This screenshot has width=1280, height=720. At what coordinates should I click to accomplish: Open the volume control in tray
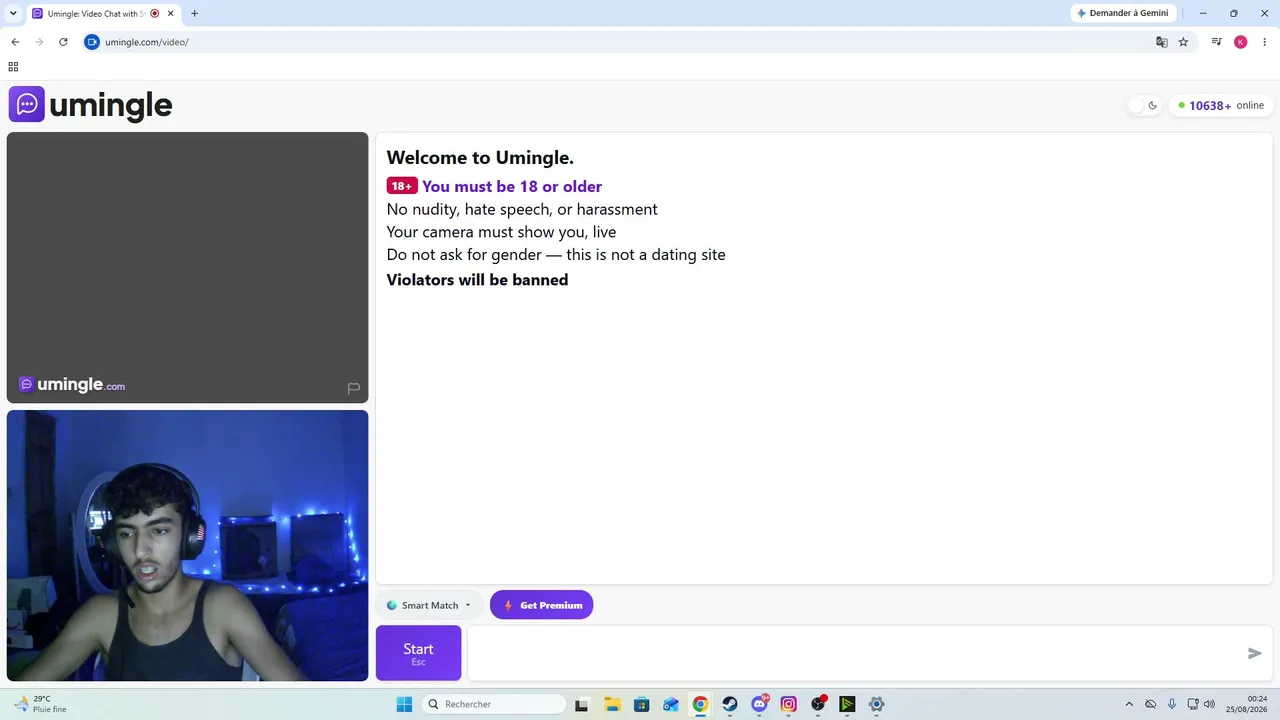click(x=1210, y=704)
